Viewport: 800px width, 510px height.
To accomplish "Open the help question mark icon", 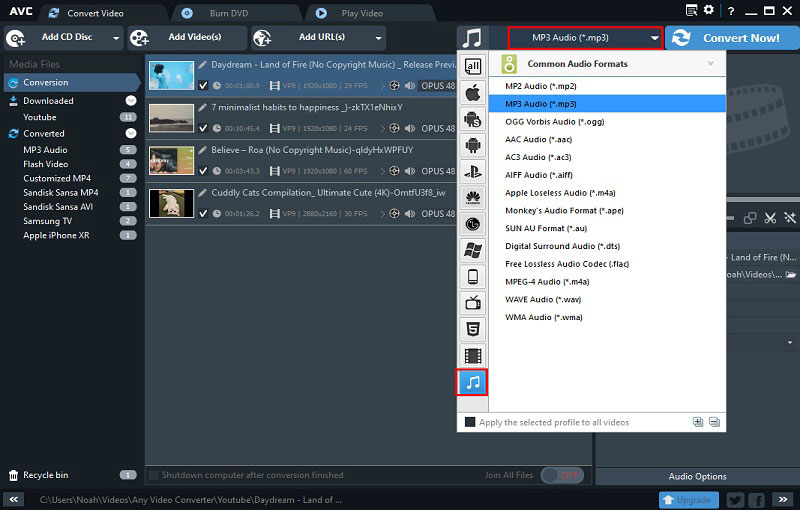I will (731, 11).
